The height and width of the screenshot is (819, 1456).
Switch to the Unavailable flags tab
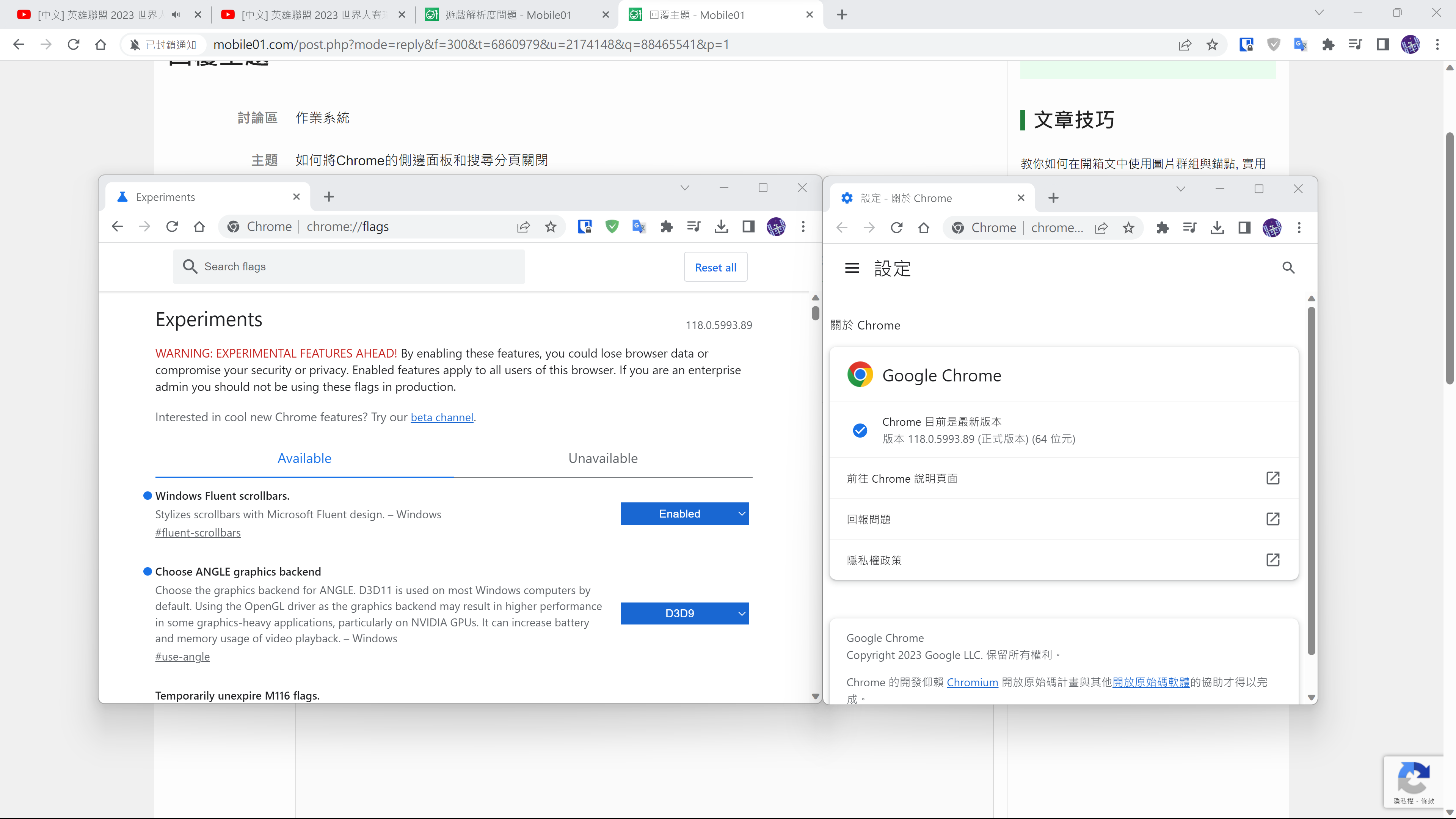point(602,458)
